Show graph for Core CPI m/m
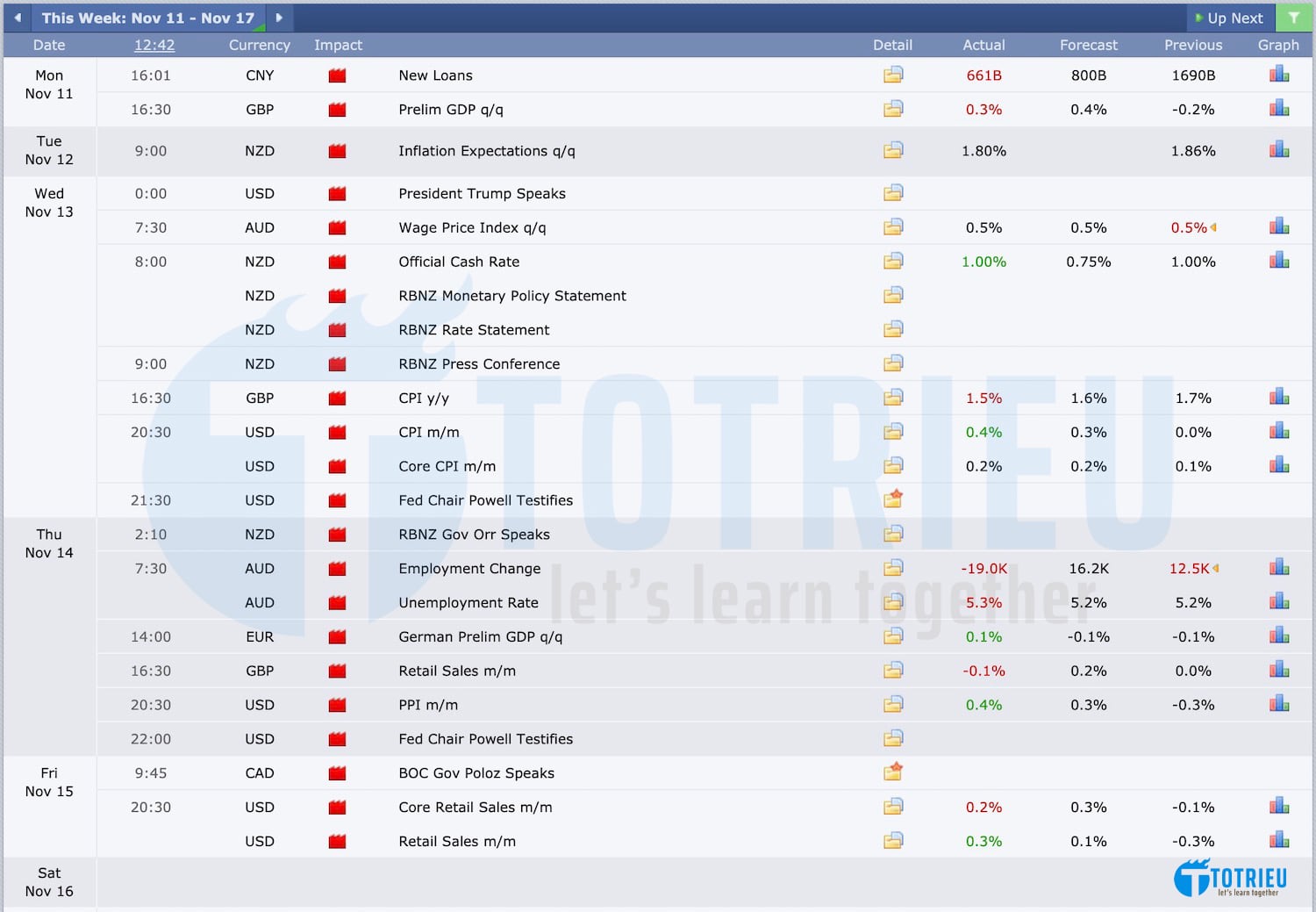 [1279, 464]
